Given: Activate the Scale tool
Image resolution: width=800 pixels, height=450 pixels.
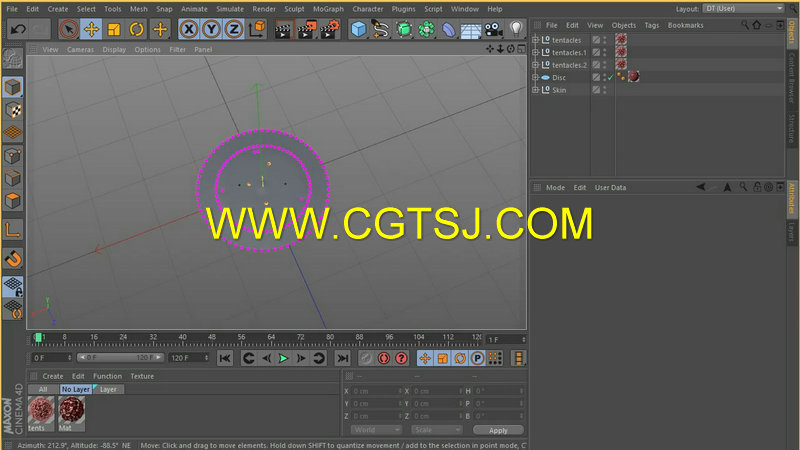Looking at the screenshot, I should [114, 29].
